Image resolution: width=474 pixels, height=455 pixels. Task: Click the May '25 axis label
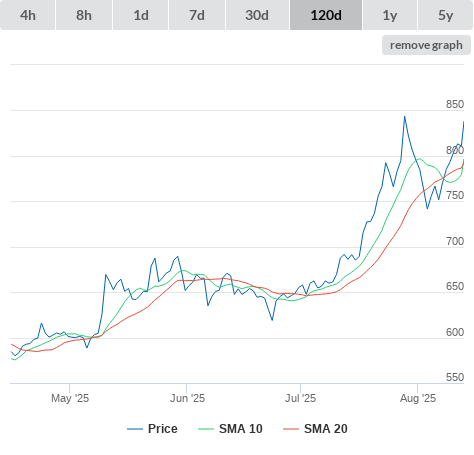click(x=70, y=398)
